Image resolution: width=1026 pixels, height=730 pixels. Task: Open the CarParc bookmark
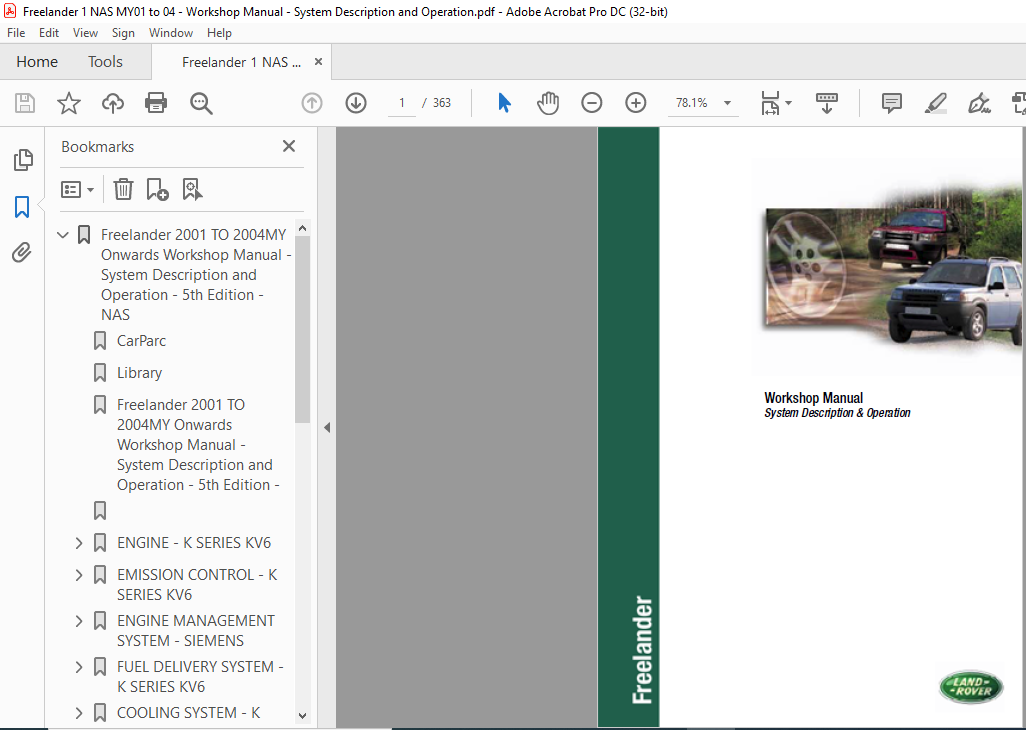[x=141, y=341]
